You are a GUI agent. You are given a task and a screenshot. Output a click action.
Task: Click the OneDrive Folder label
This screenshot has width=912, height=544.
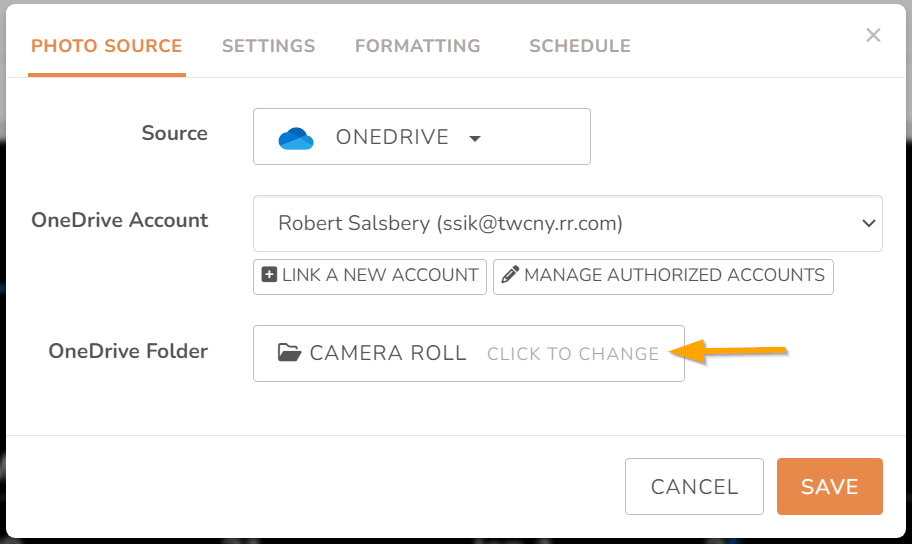pos(128,351)
